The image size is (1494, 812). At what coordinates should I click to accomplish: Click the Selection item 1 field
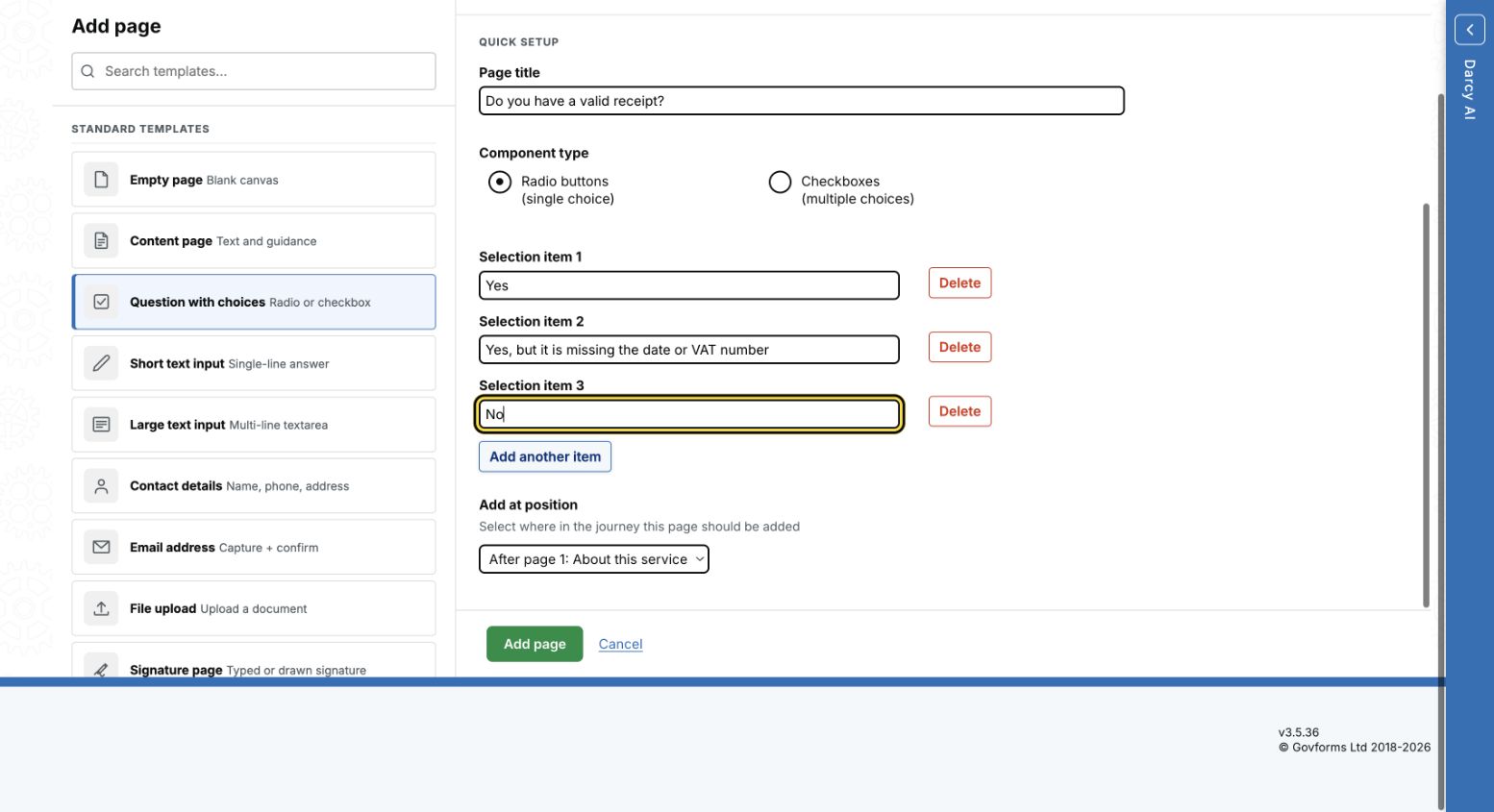[688, 285]
